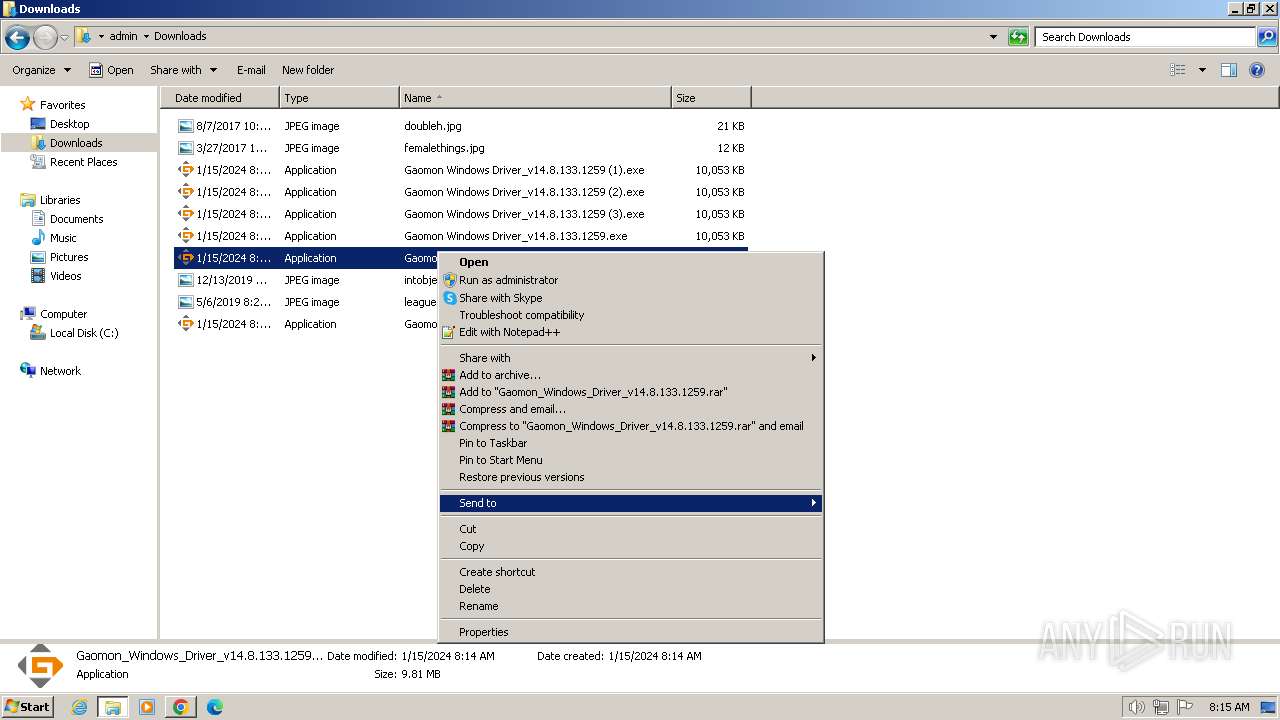Sort by the Size column header
Viewport: 1280px width, 720px height.
(711, 98)
